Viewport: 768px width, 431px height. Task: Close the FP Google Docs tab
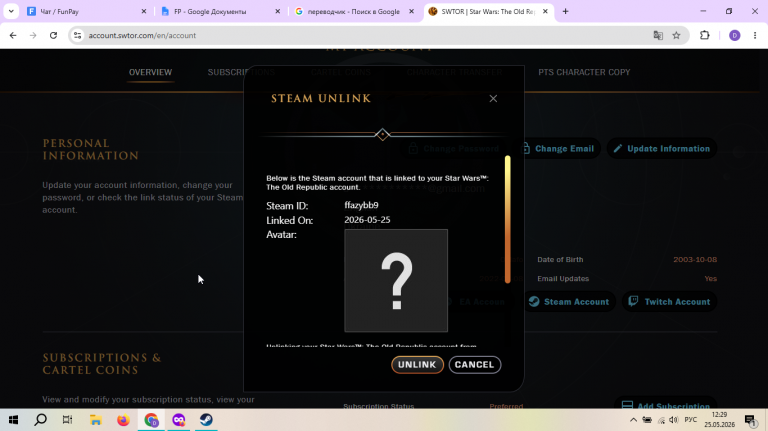(x=278, y=11)
